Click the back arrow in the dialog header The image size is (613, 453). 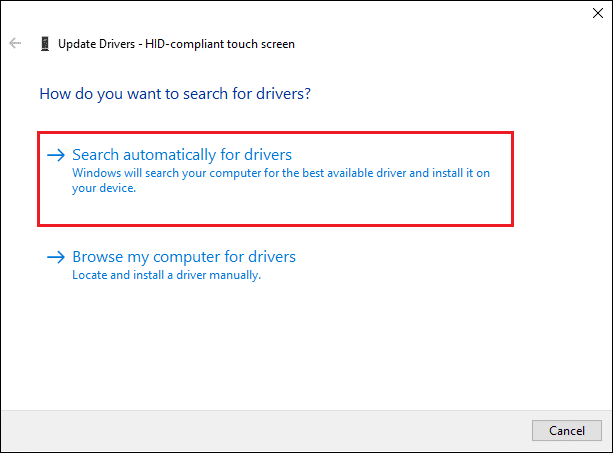pos(15,44)
